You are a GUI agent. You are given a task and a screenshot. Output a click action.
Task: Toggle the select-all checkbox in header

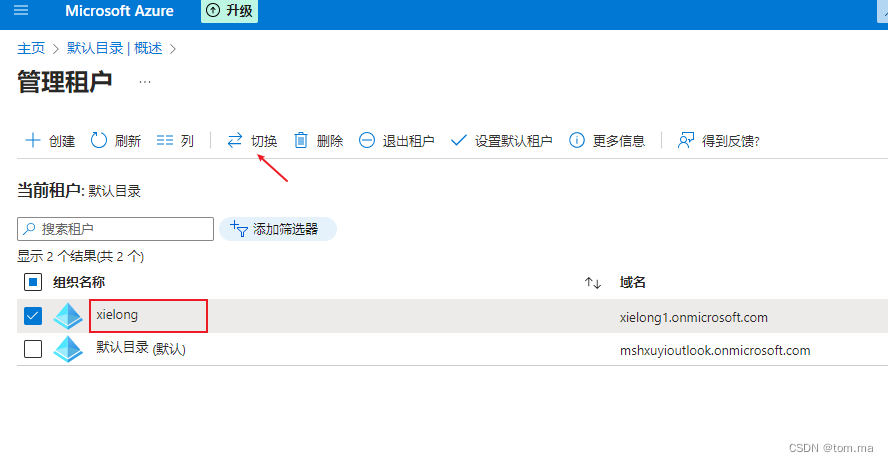pyautogui.click(x=33, y=282)
